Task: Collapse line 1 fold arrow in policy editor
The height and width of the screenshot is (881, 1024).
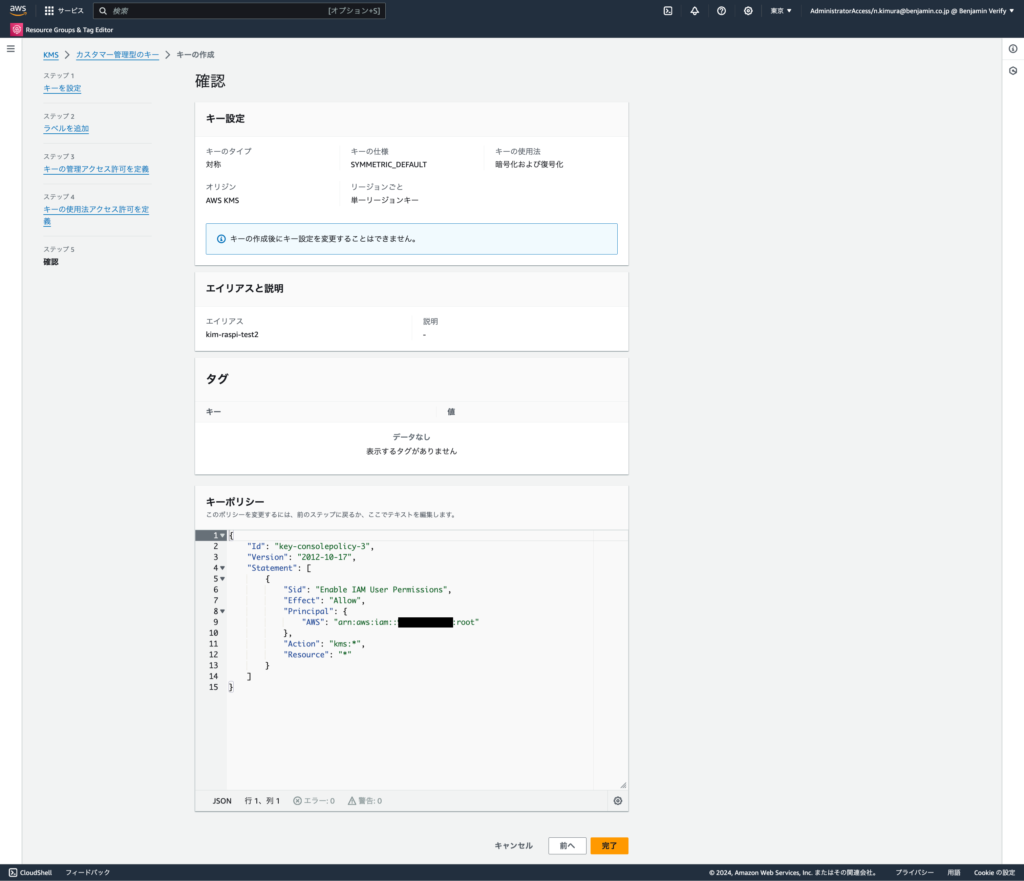Action: point(223,536)
